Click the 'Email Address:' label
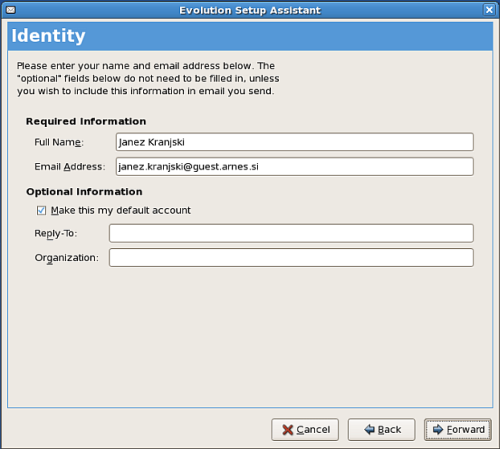The height and width of the screenshot is (449, 500). coord(70,167)
